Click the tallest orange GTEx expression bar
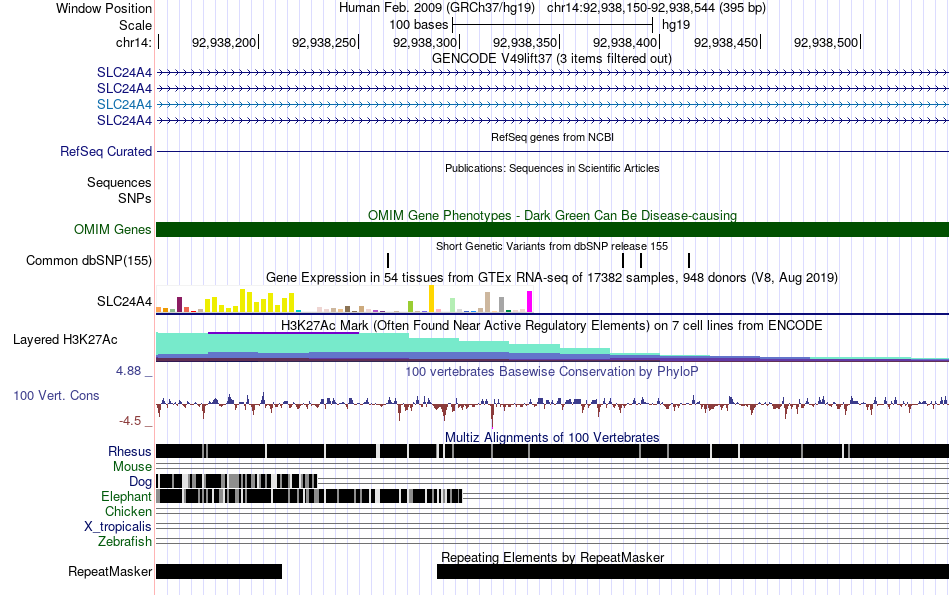The height and width of the screenshot is (595, 950). point(431,299)
